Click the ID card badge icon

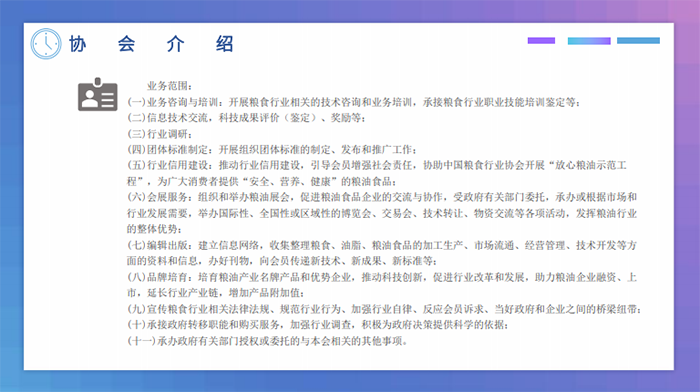point(98,94)
